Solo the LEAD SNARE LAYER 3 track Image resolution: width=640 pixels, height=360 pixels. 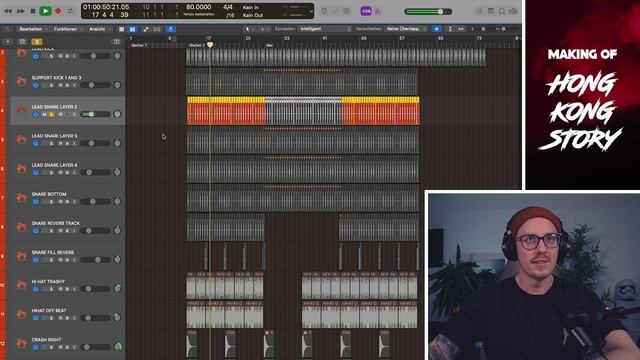[51, 144]
